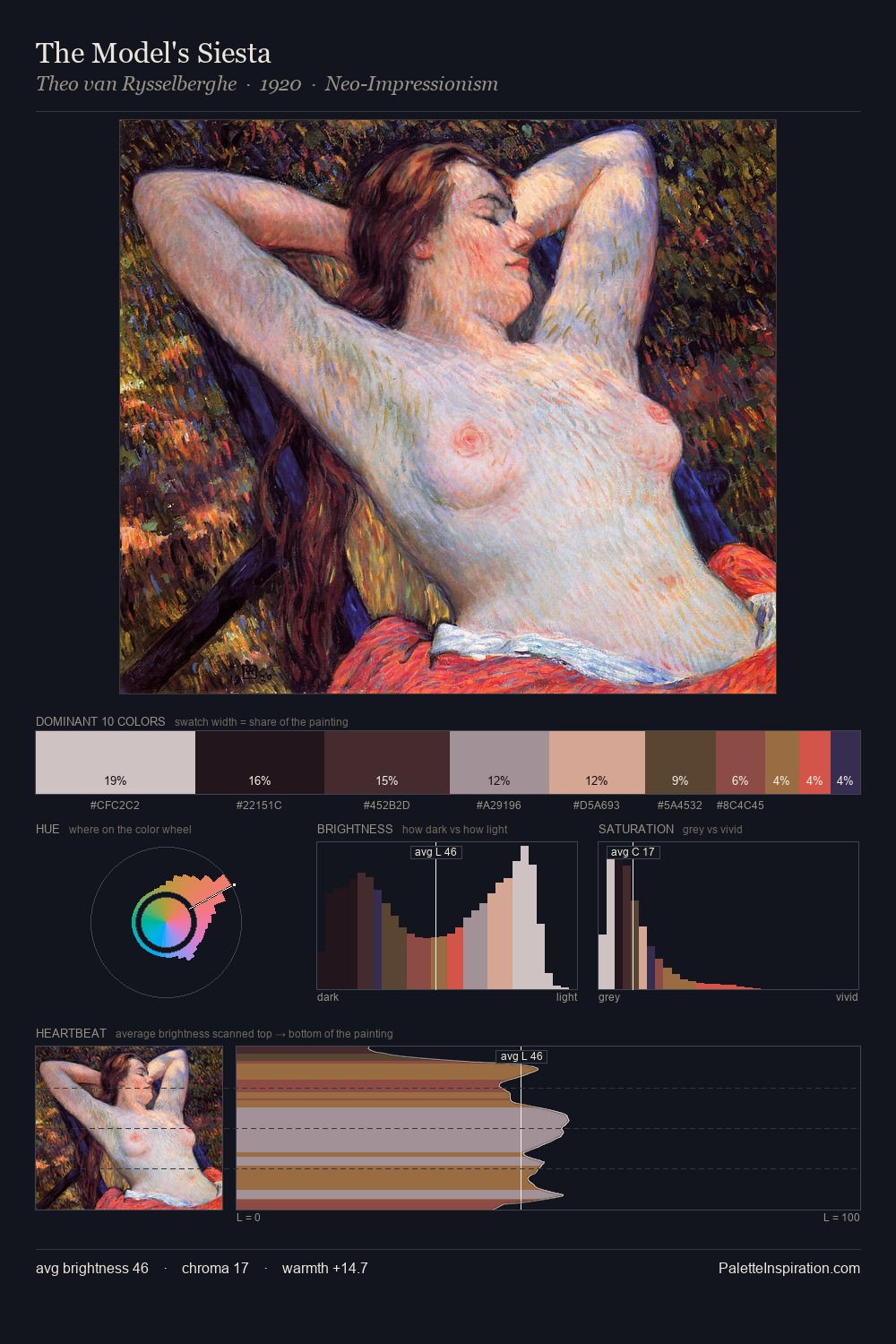
Task: Pick the #8C4C45 swatch at 6%
Action: (x=740, y=762)
